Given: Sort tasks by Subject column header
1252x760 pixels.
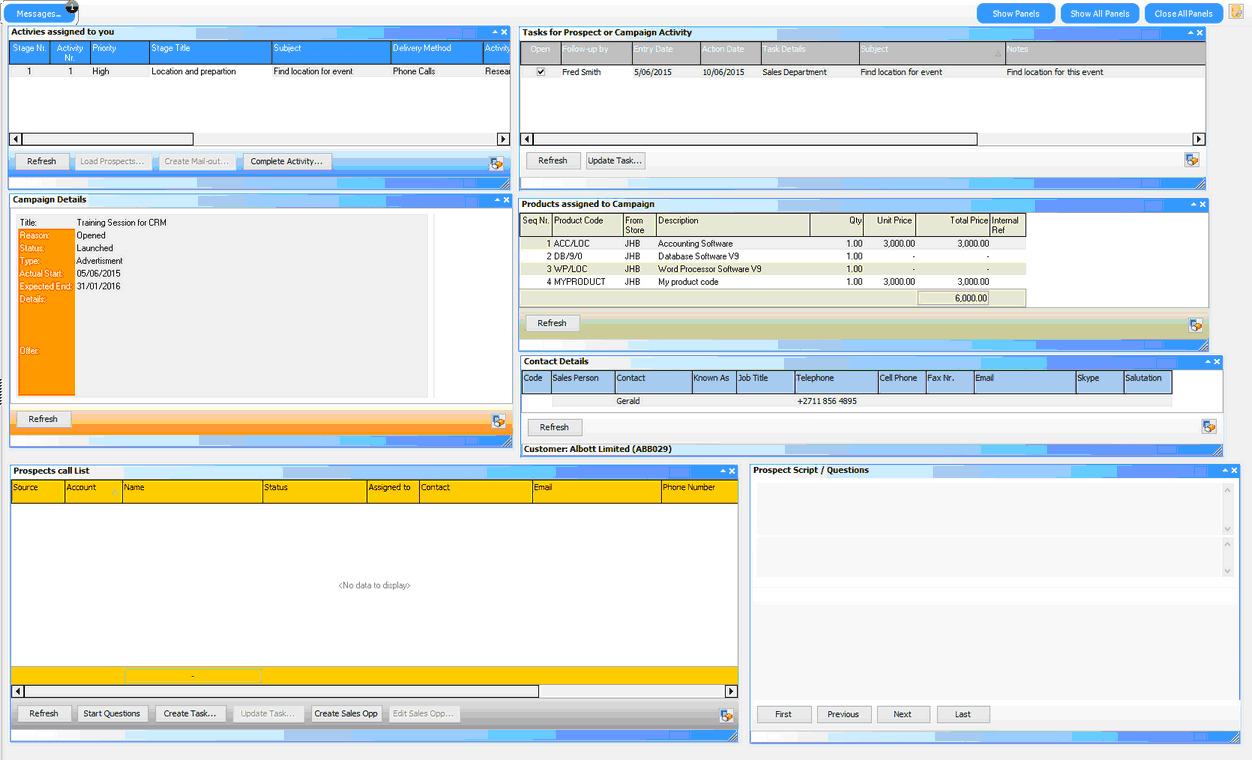Looking at the screenshot, I should 930,49.
